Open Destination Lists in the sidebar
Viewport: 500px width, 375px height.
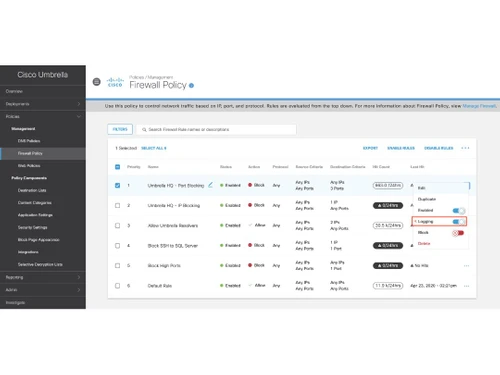click(32, 190)
